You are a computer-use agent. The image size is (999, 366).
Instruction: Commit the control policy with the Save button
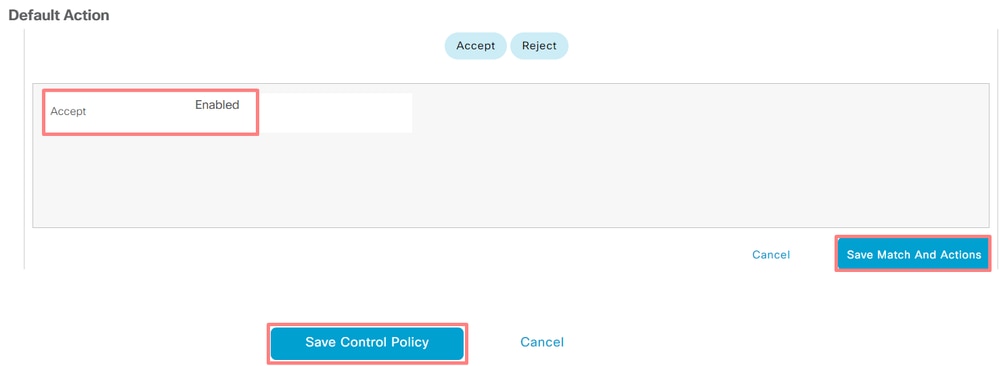(367, 342)
